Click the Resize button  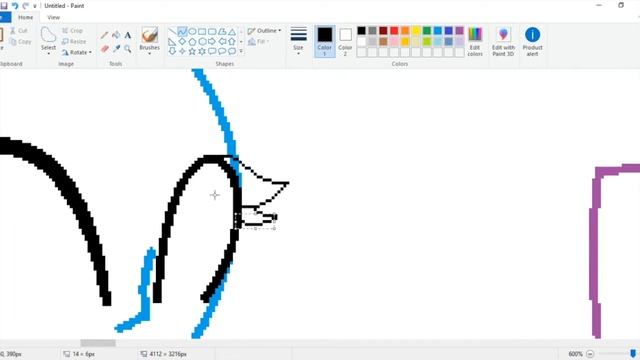coord(74,42)
